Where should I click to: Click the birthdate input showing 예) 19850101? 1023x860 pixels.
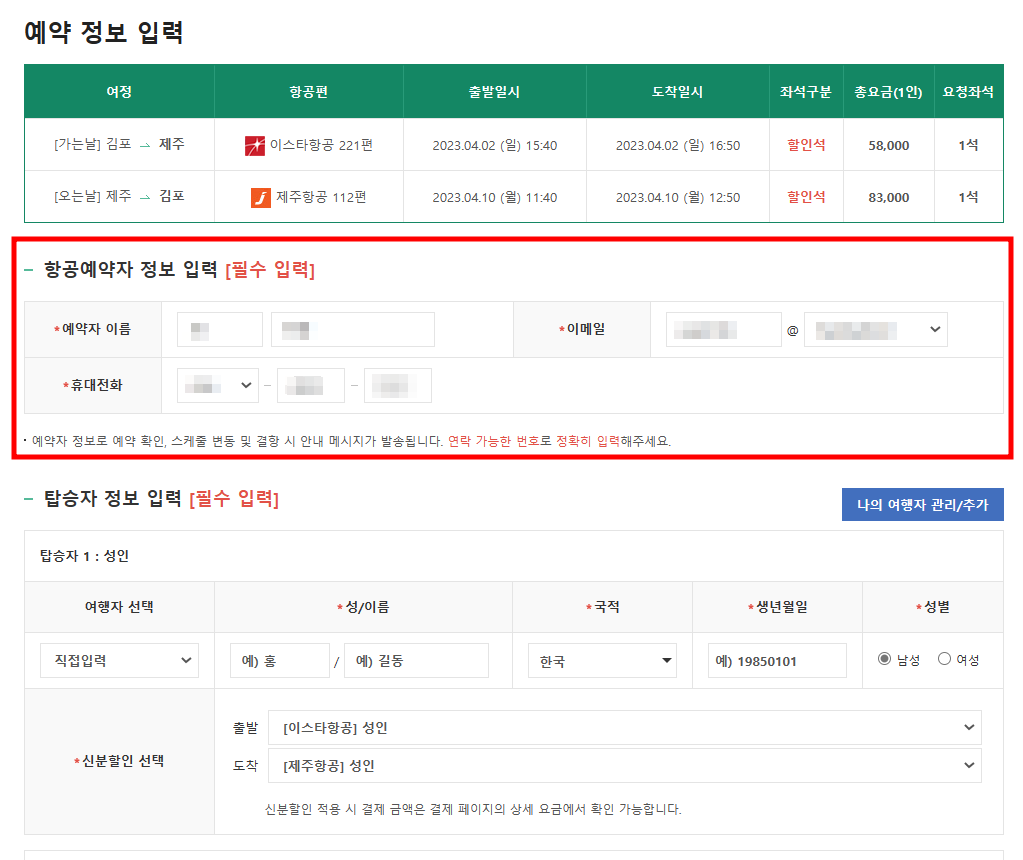click(x=776, y=660)
